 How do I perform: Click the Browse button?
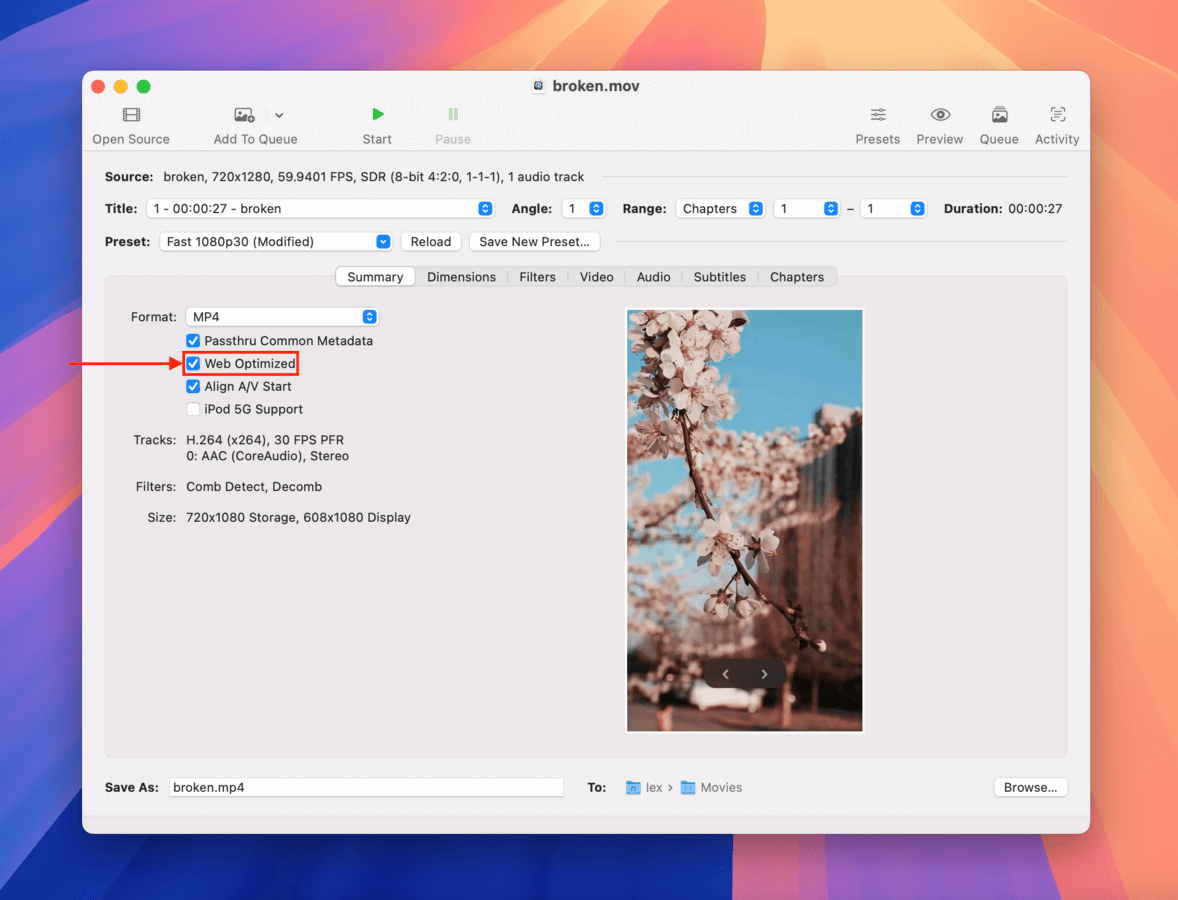(1030, 787)
